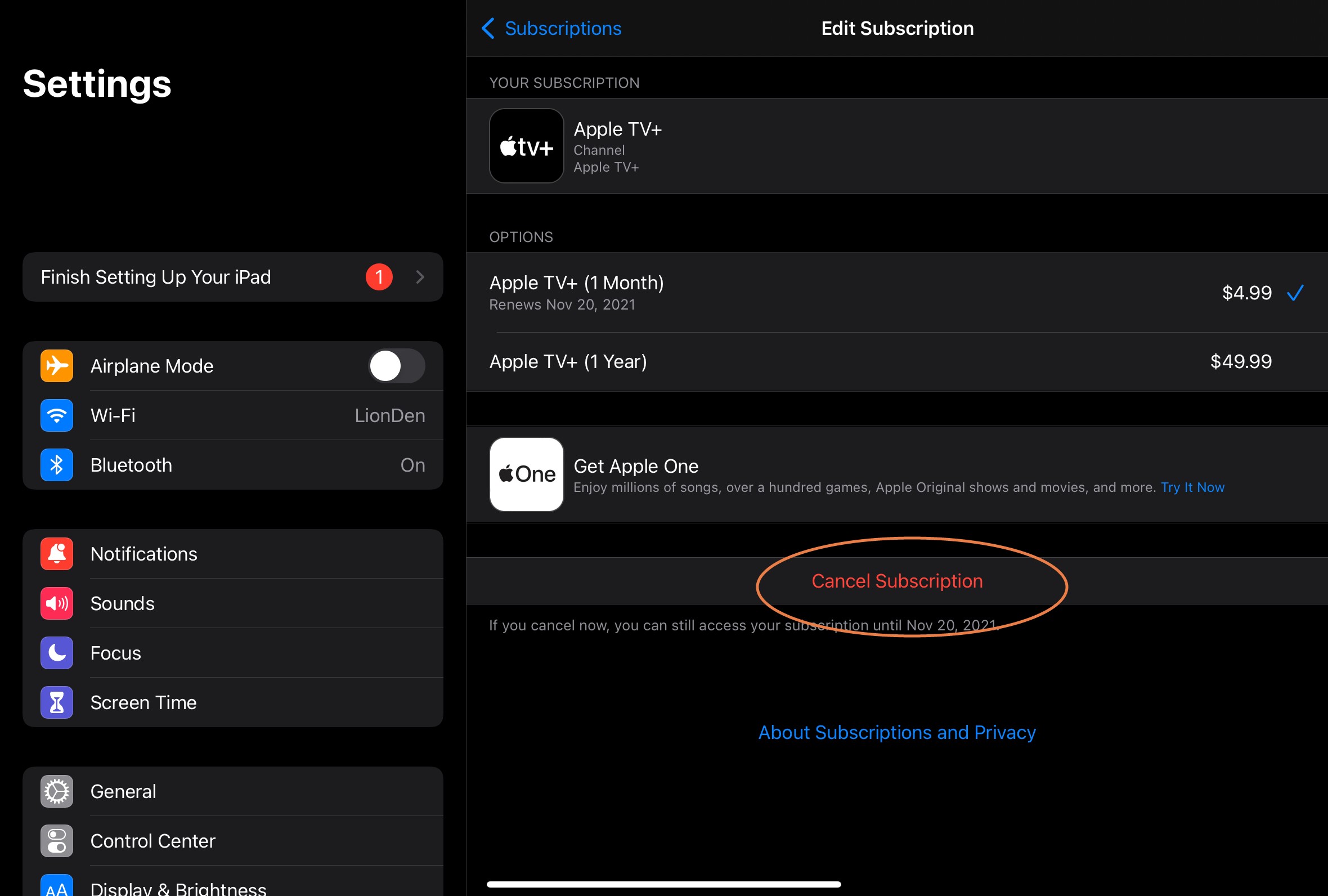Tap the red notification badge showing 1
This screenshot has height=896, width=1328.
point(379,277)
